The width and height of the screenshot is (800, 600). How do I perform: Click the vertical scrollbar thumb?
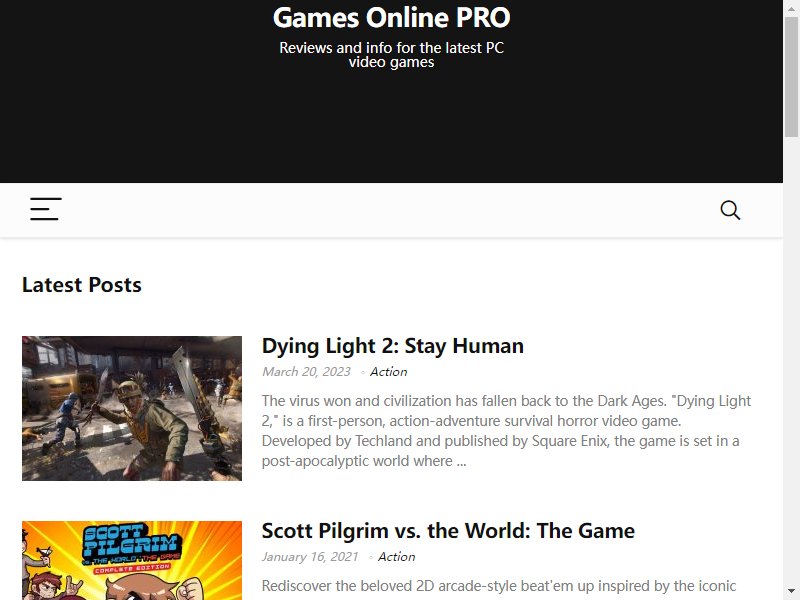coord(791,77)
